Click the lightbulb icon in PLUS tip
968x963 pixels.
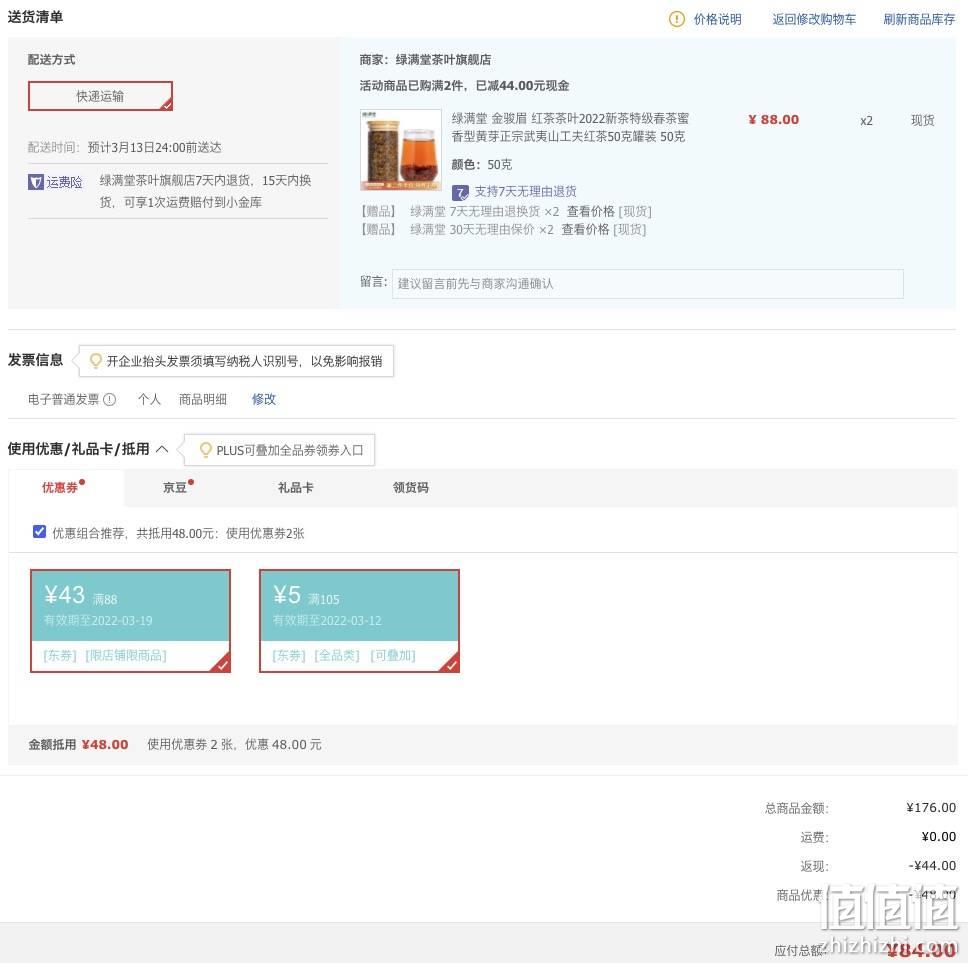click(x=206, y=450)
